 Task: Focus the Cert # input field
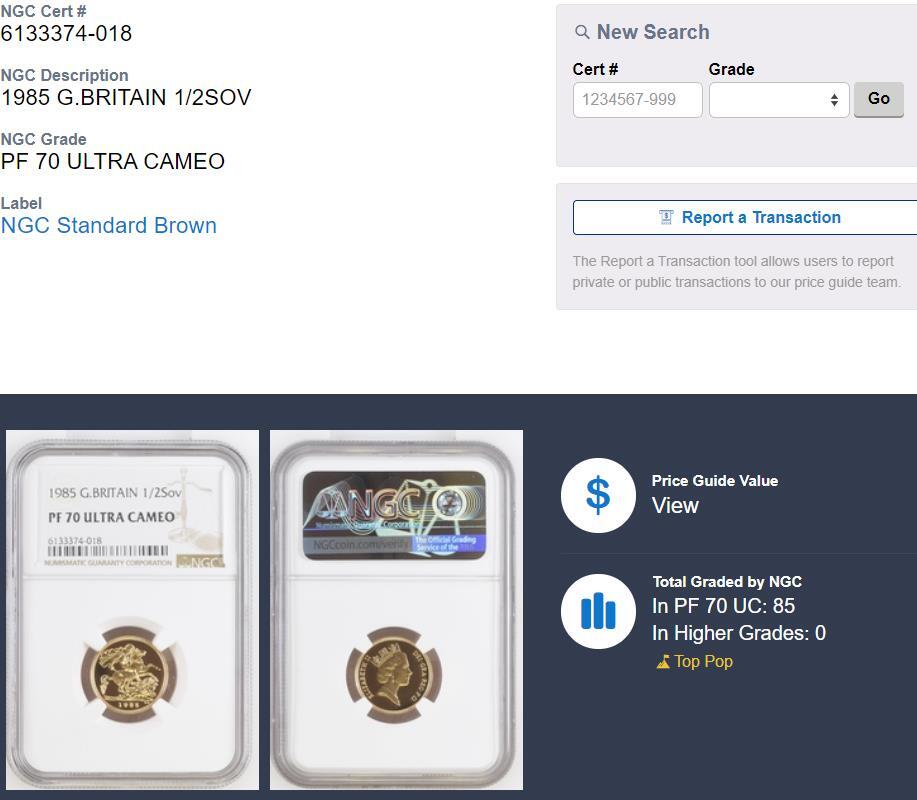[637, 100]
